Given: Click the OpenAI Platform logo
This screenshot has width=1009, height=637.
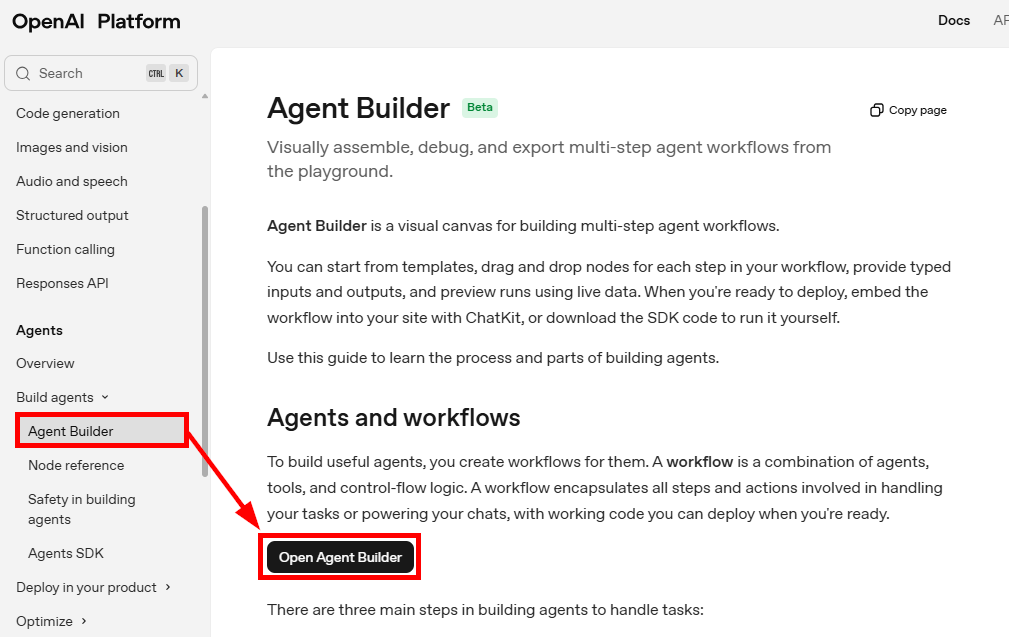Looking at the screenshot, I should point(97,22).
